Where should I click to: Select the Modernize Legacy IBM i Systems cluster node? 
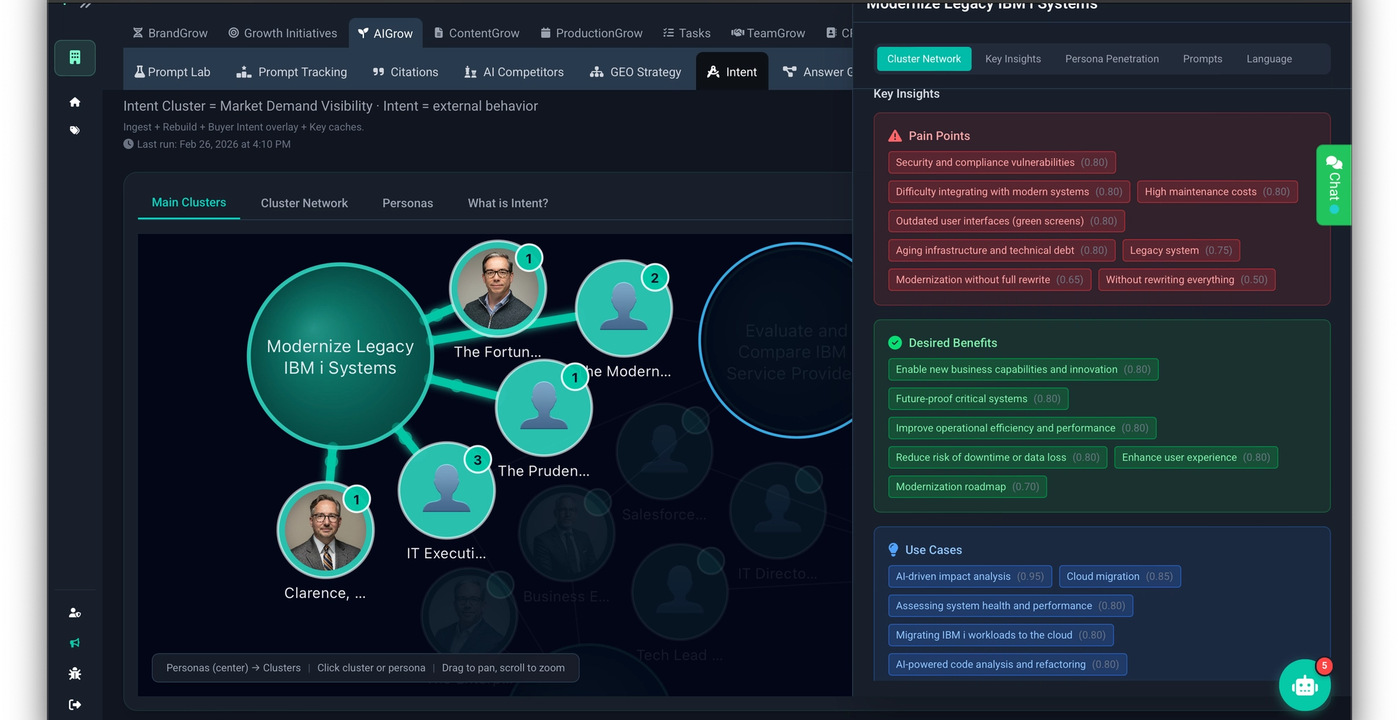pos(340,356)
